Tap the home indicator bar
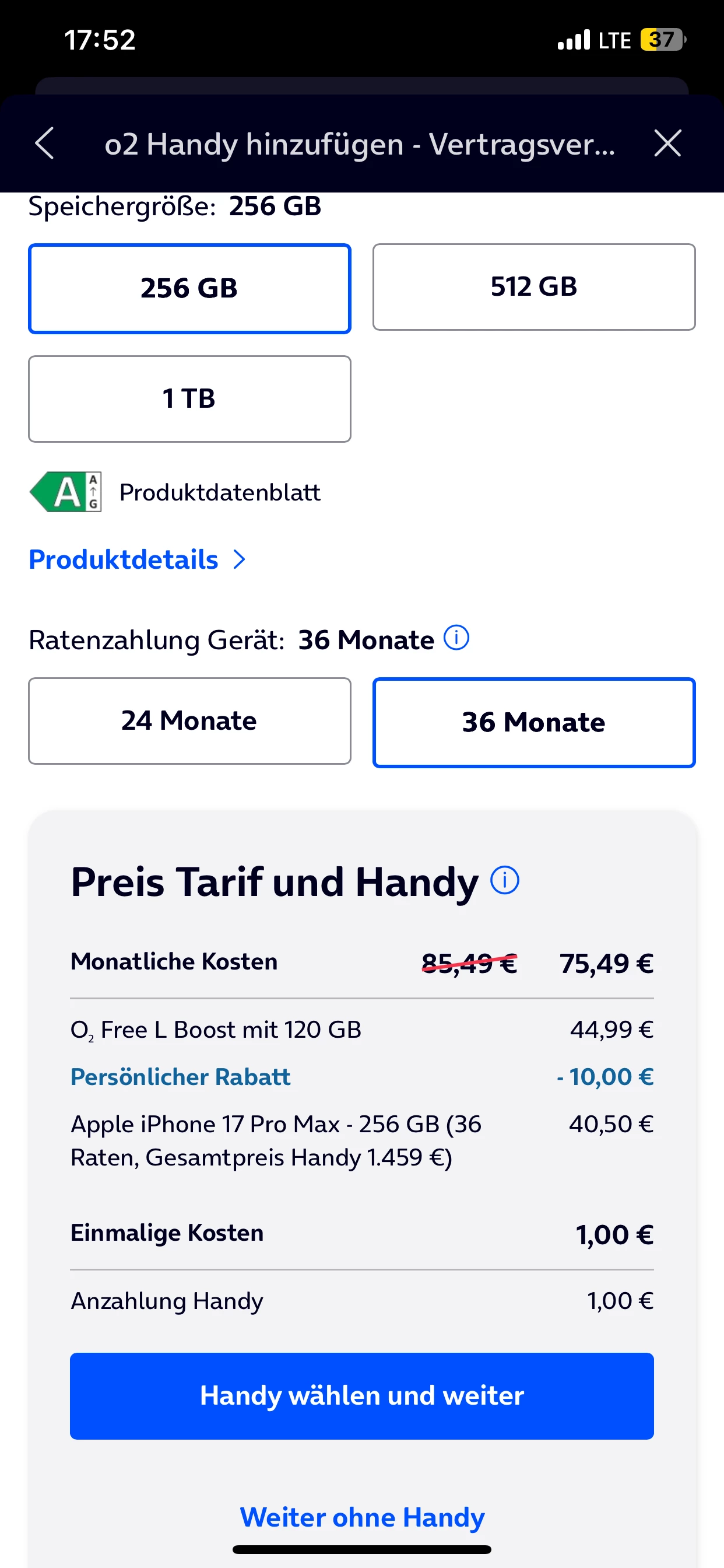Image resolution: width=724 pixels, height=1568 pixels. (362, 1549)
